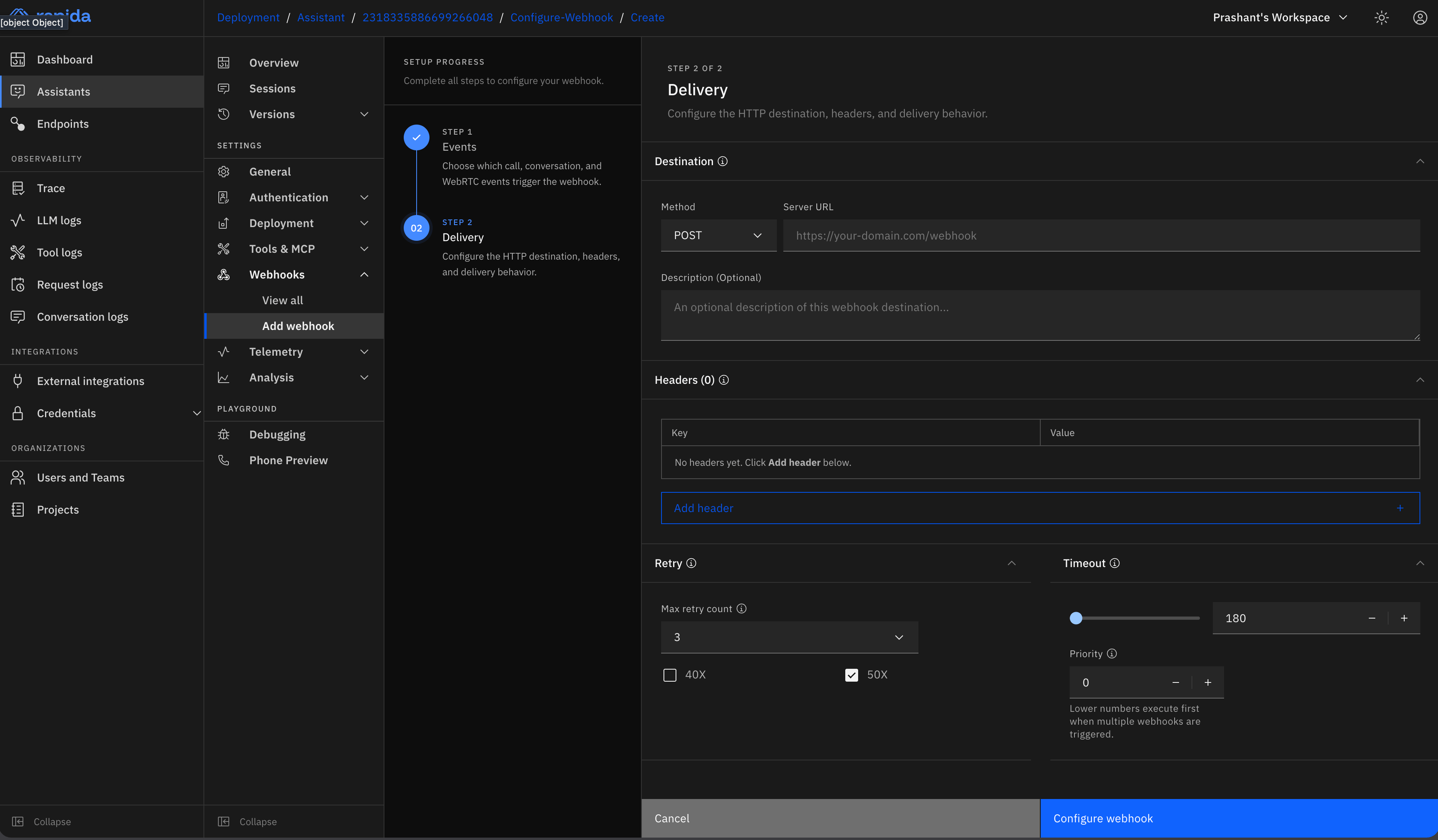The width and height of the screenshot is (1438, 840).
Task: Click the Dashboard icon in sidebar
Action: [x=18, y=59]
